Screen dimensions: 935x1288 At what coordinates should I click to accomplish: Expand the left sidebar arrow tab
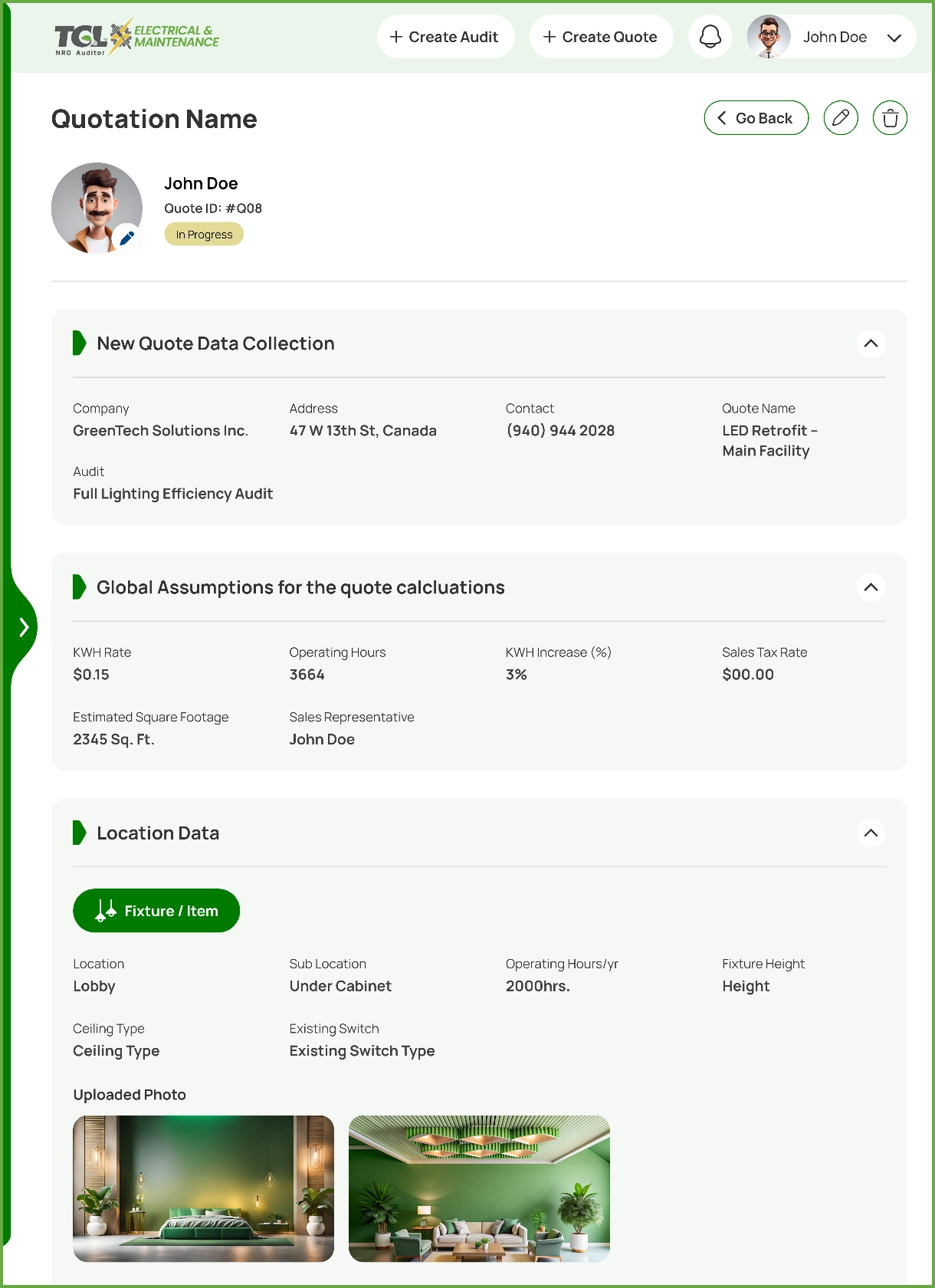pyautogui.click(x=23, y=627)
